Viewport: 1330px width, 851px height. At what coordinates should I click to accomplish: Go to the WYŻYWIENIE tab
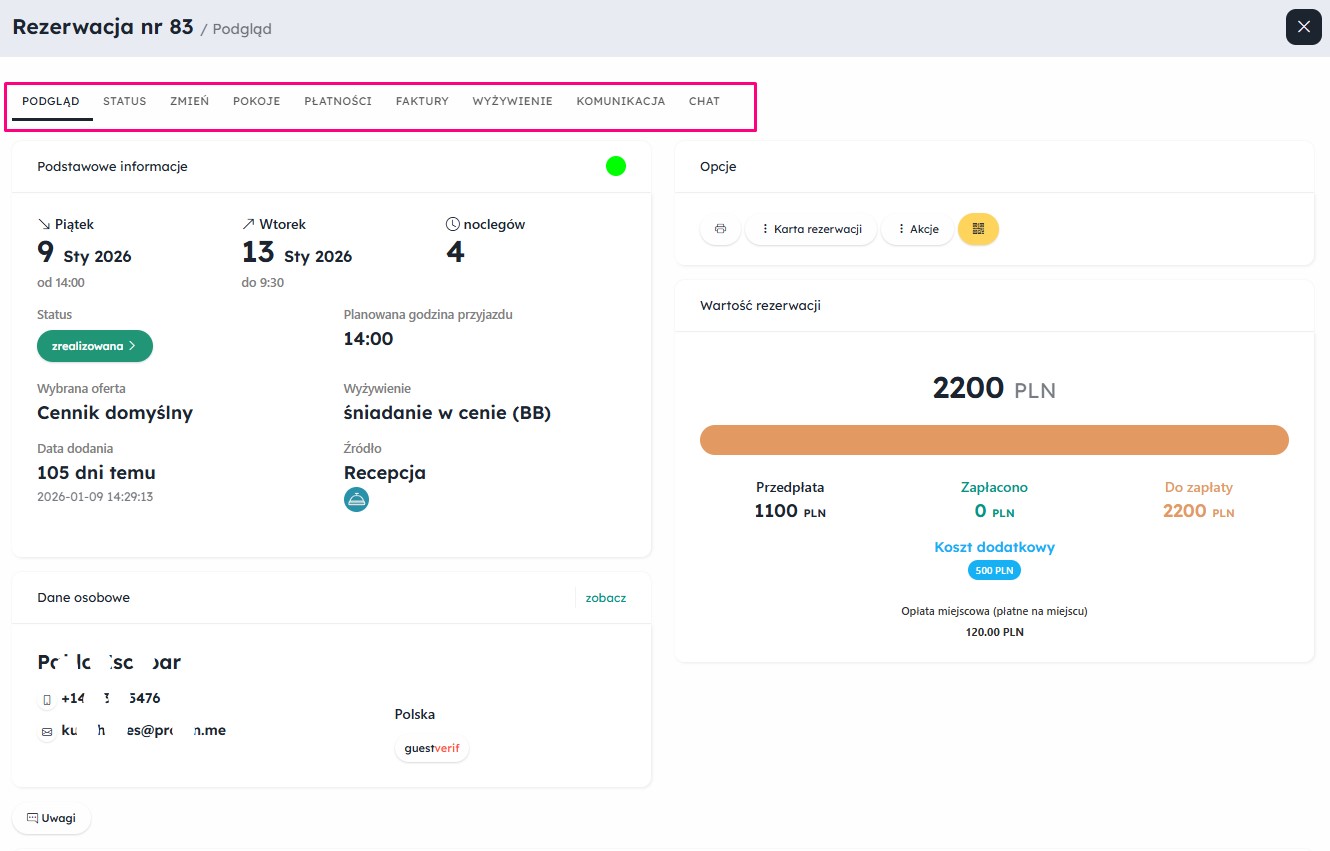point(512,101)
